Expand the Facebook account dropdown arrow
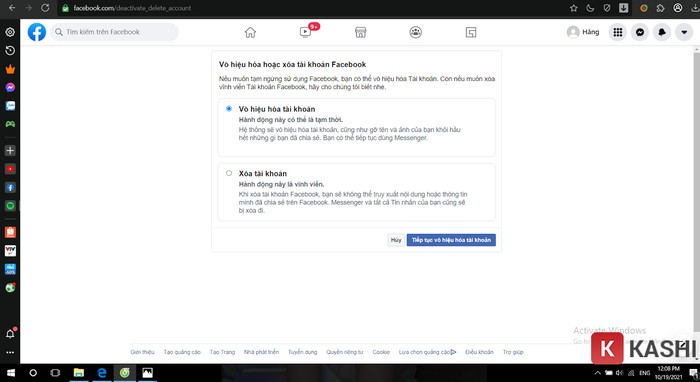The height and width of the screenshot is (382, 700). point(684,32)
